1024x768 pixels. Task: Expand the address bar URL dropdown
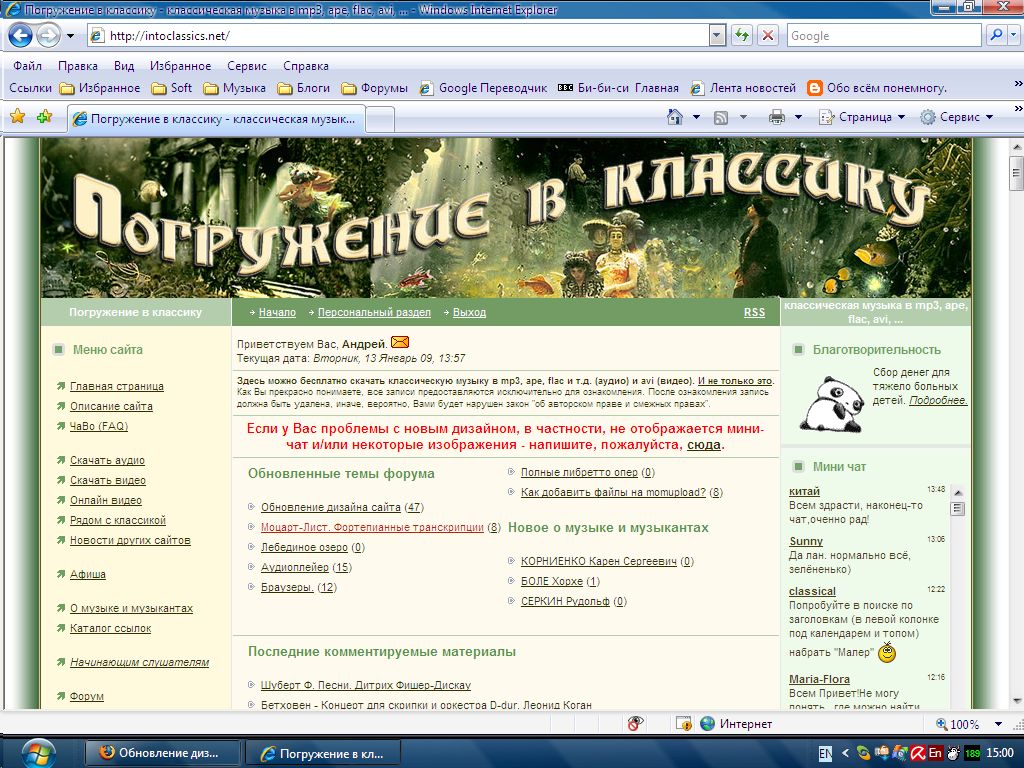tap(716, 36)
